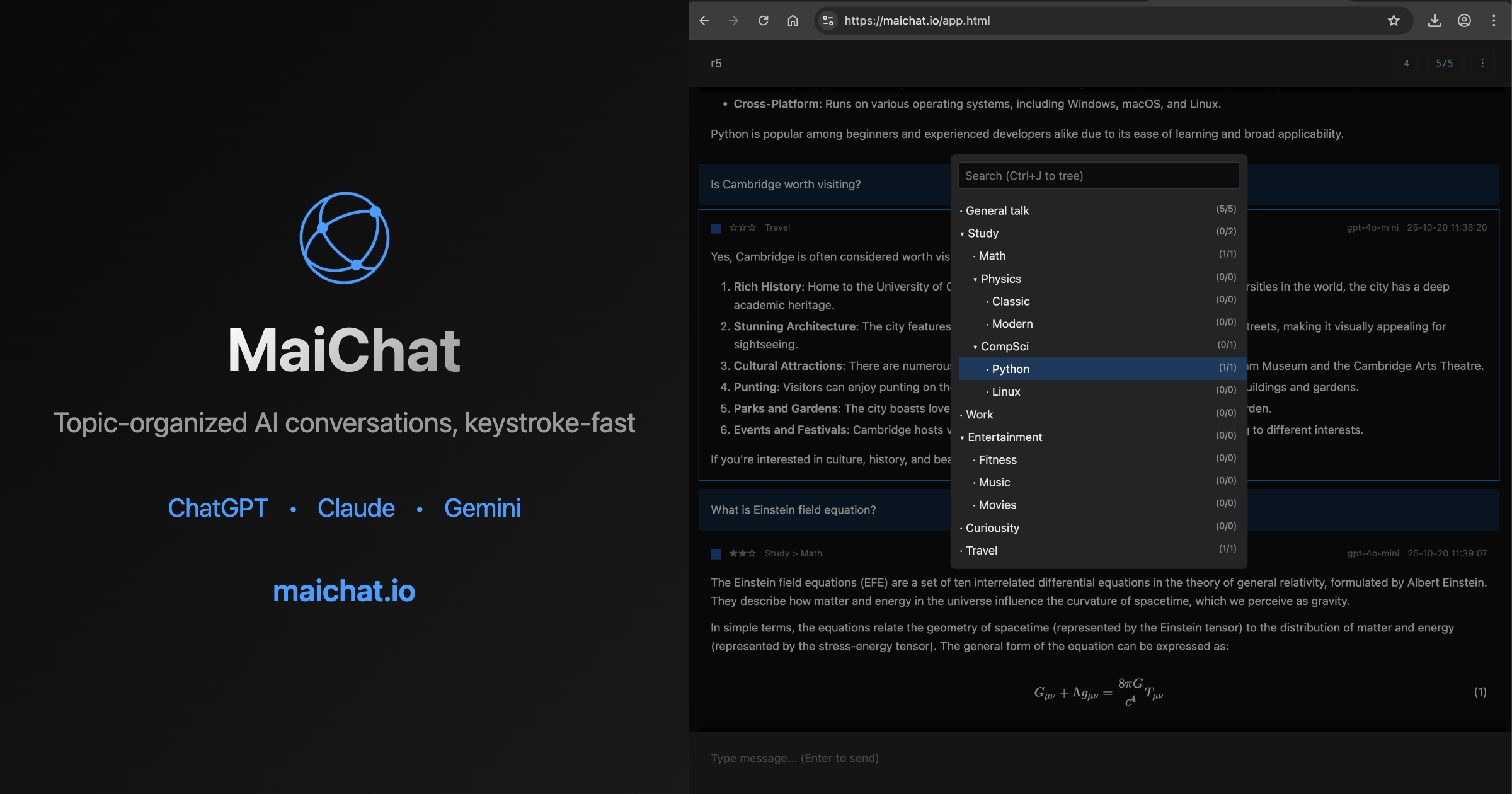The width and height of the screenshot is (1512, 794).
Task: Reload the page with refresh icon
Action: (763, 21)
